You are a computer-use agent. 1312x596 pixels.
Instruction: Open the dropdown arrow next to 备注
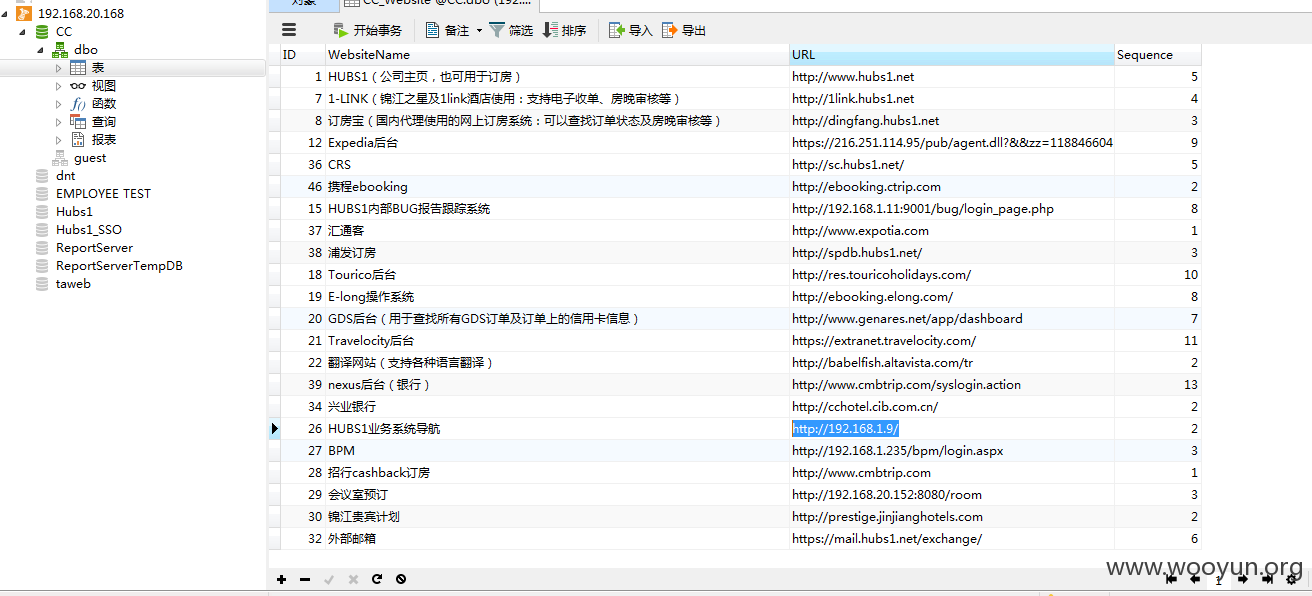point(479,31)
